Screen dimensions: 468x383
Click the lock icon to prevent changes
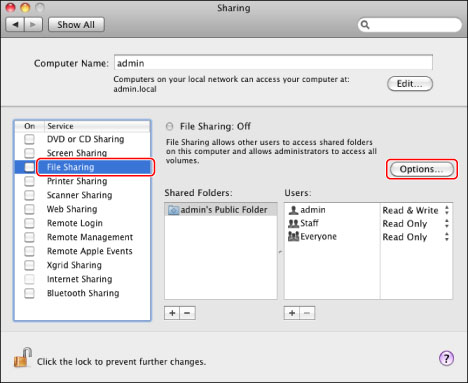click(x=23, y=357)
